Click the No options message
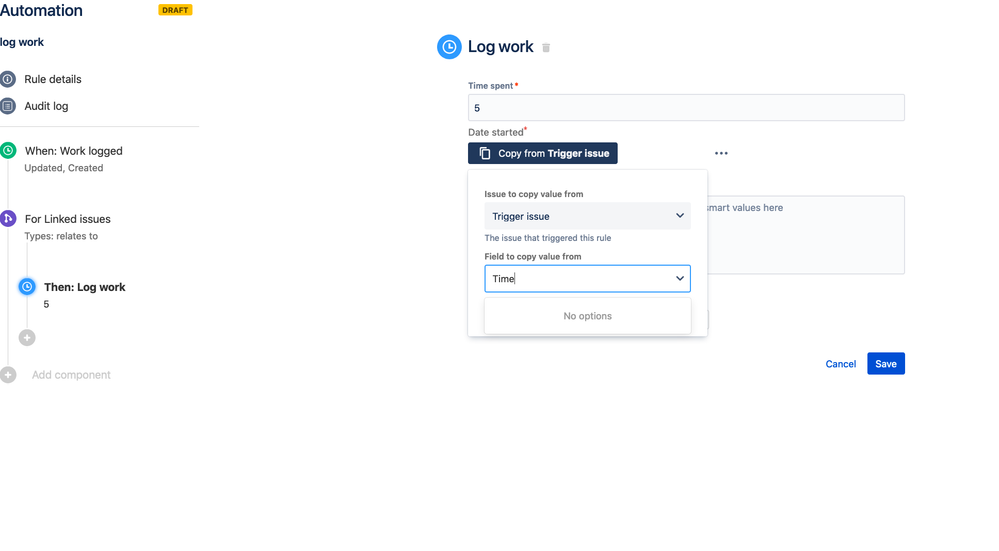 (x=587, y=316)
